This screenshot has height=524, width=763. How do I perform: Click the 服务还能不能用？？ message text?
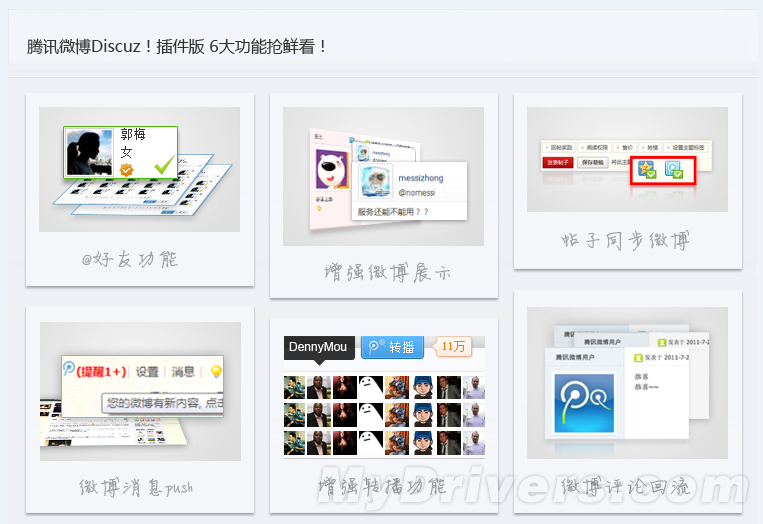tap(393, 212)
